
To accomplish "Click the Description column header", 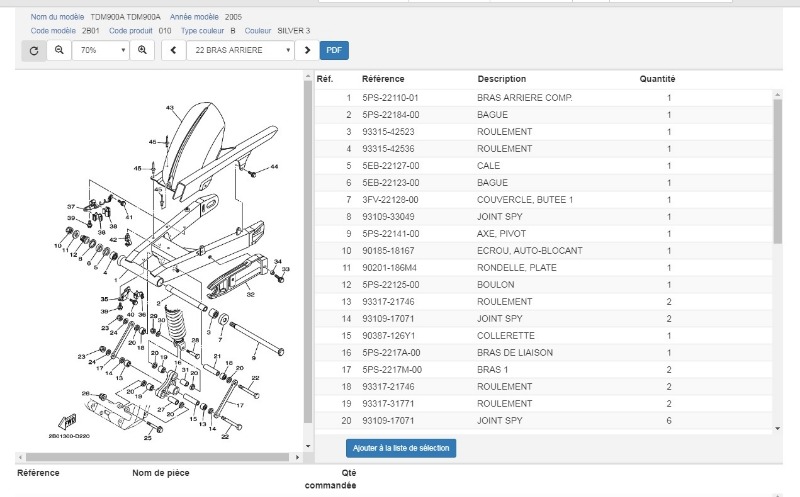I will click(501, 79).
